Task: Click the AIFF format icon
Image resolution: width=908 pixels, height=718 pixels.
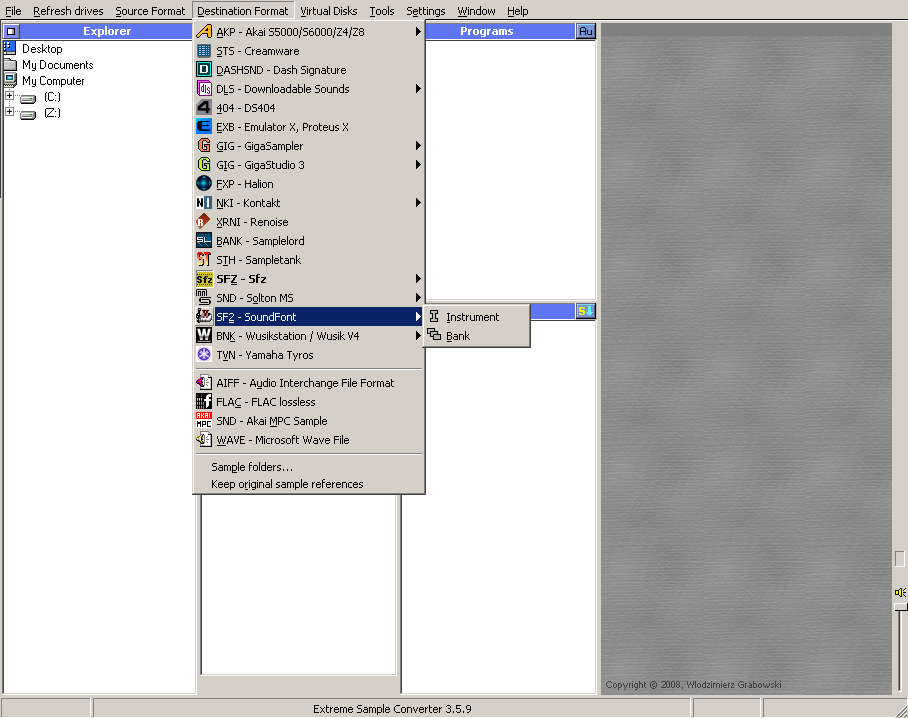Action: [x=204, y=383]
